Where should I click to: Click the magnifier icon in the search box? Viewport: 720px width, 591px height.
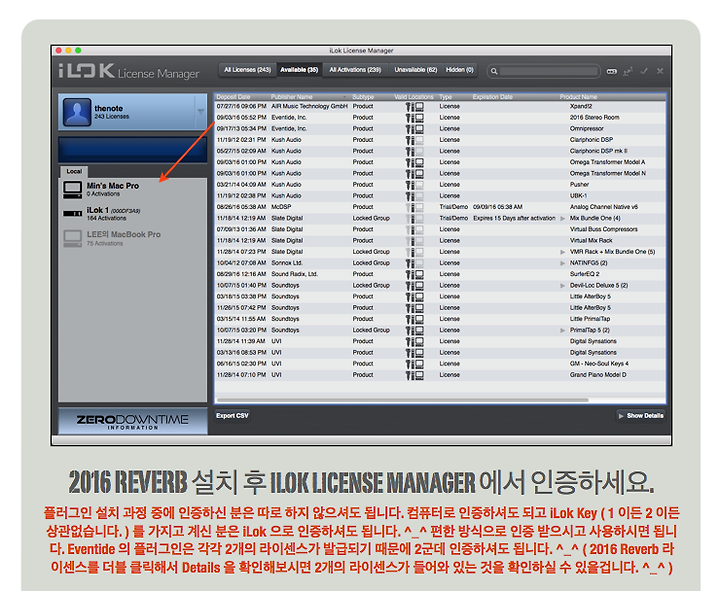pos(494,71)
